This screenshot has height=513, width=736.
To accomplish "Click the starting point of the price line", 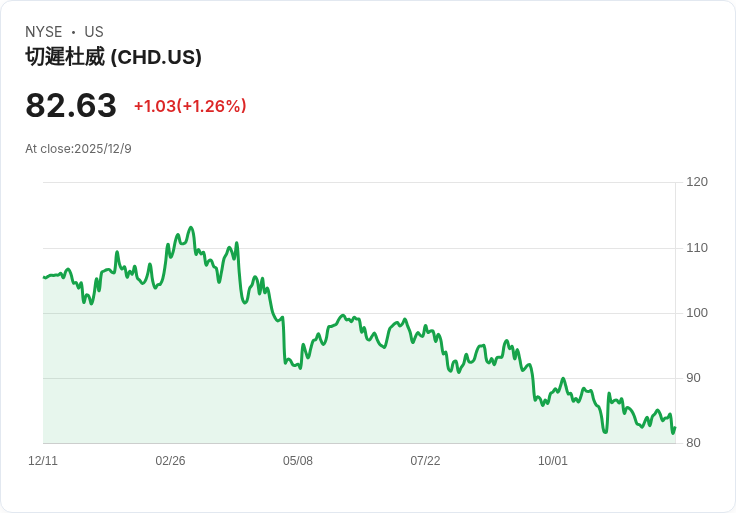I will click(x=44, y=277).
